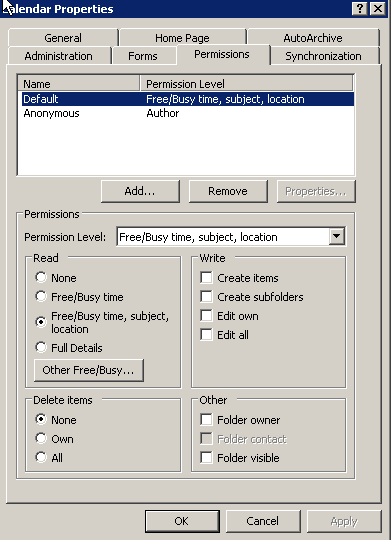Click the Cancel button
Viewport: 391px width, 540px height.
[263, 521]
